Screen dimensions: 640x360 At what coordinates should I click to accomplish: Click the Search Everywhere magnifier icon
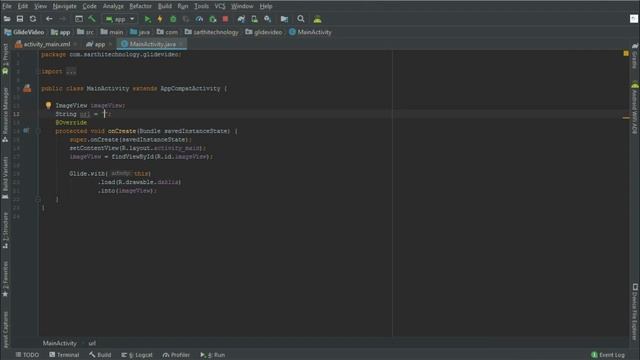301,19
